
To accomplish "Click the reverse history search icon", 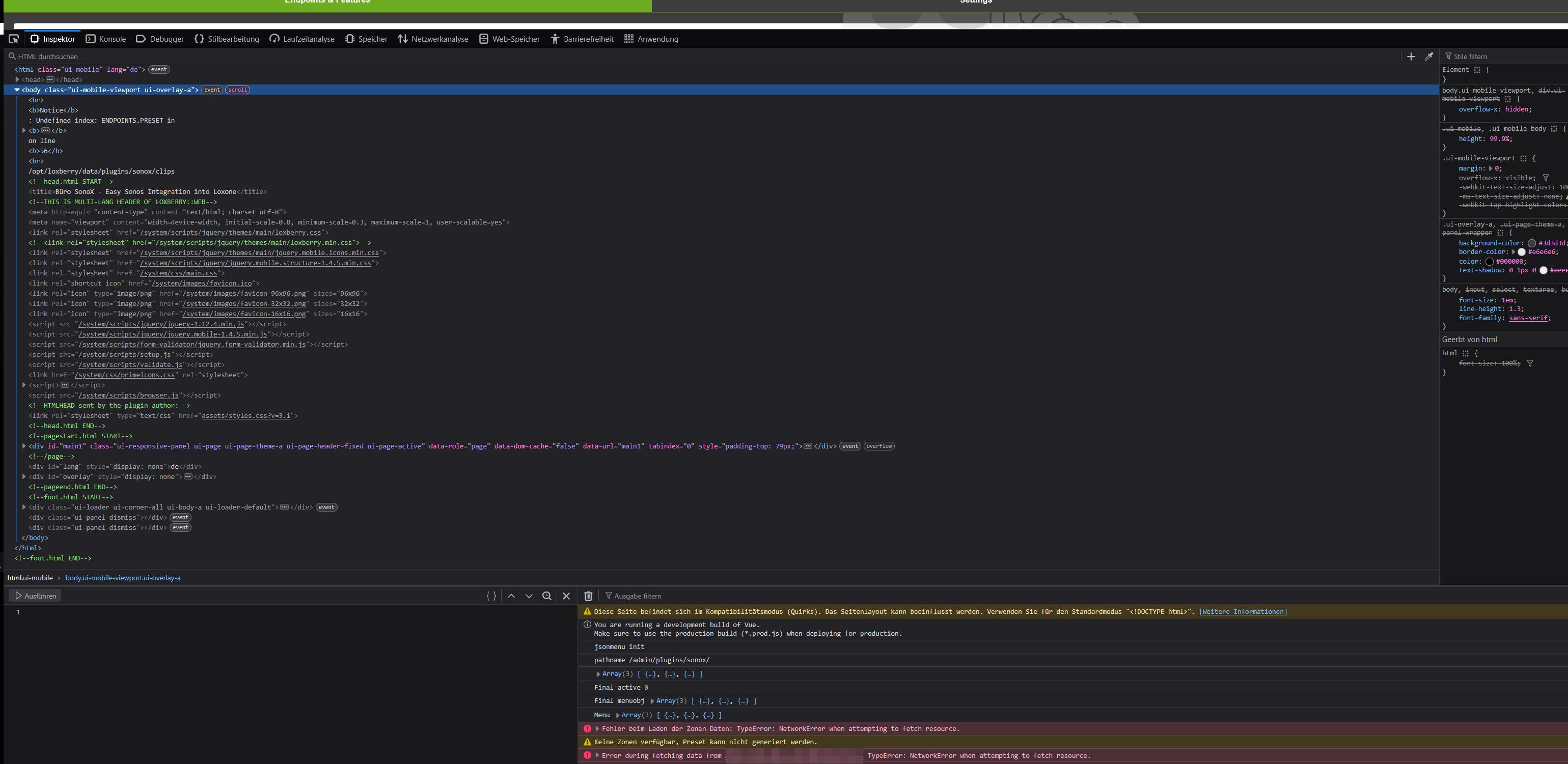I will [x=546, y=596].
